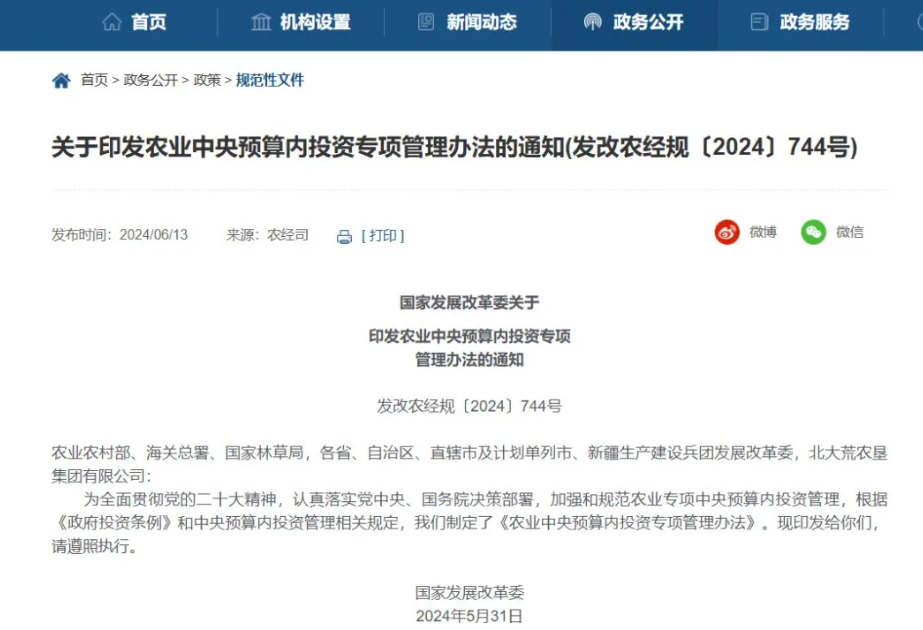
Task: Click the [打印] print link
Action: (383, 236)
